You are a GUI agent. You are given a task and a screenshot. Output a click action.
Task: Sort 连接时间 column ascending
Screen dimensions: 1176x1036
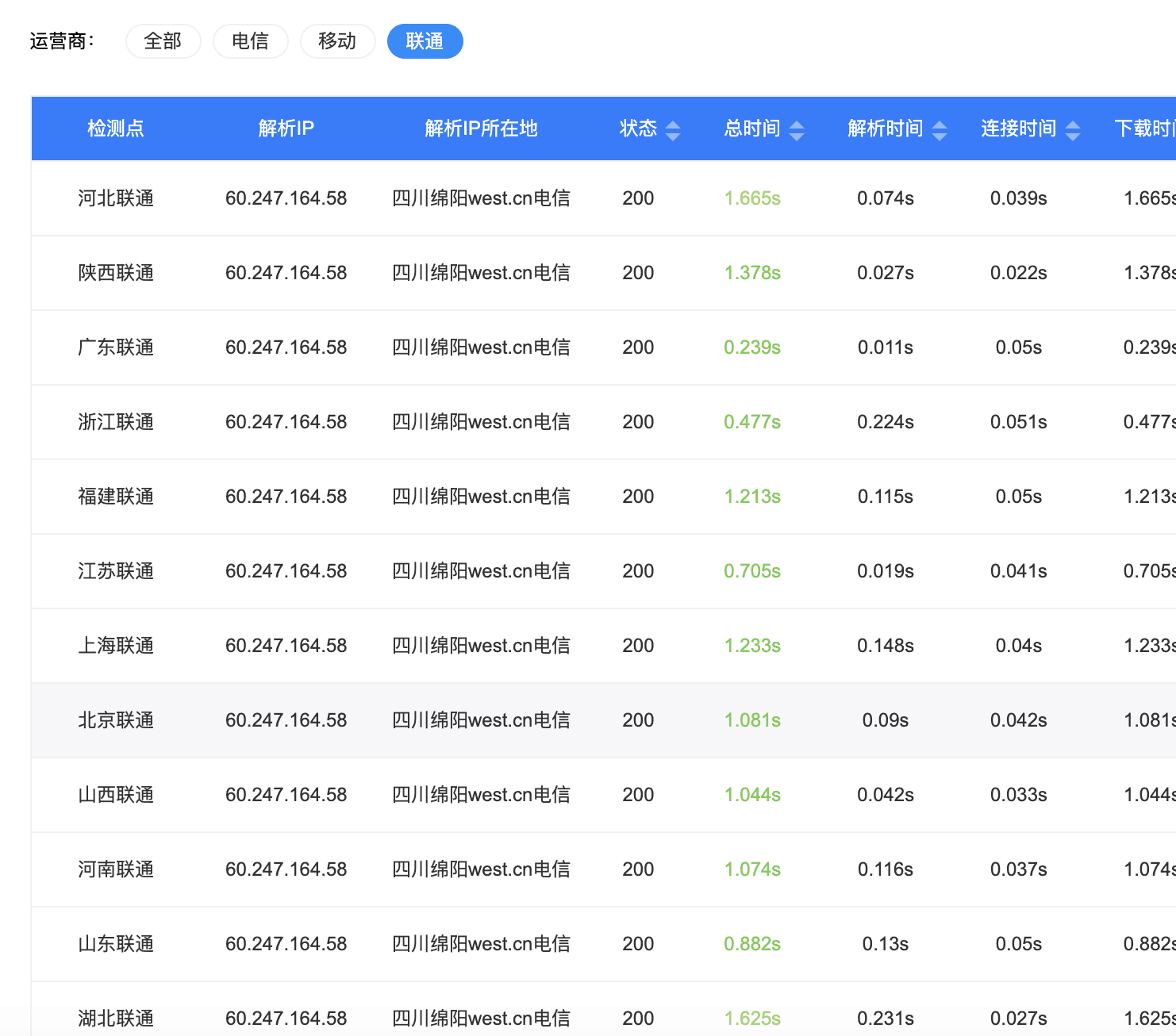point(1074,123)
